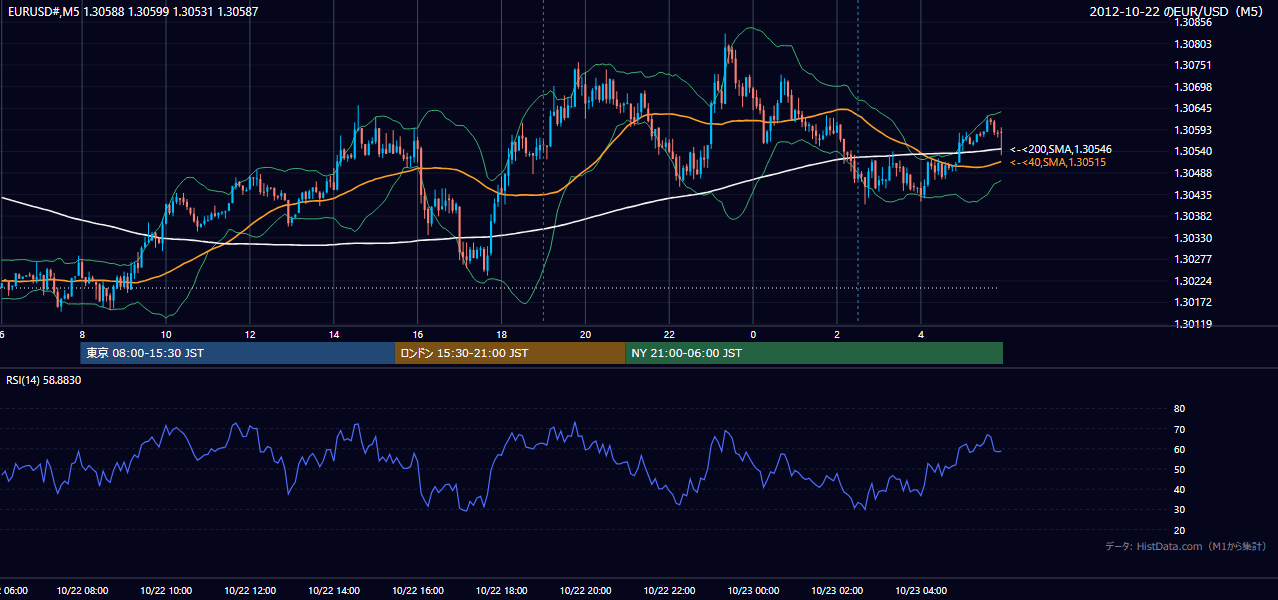1278x600 pixels.
Task: Click hour label 16 under the price chart
Action: 418,335
